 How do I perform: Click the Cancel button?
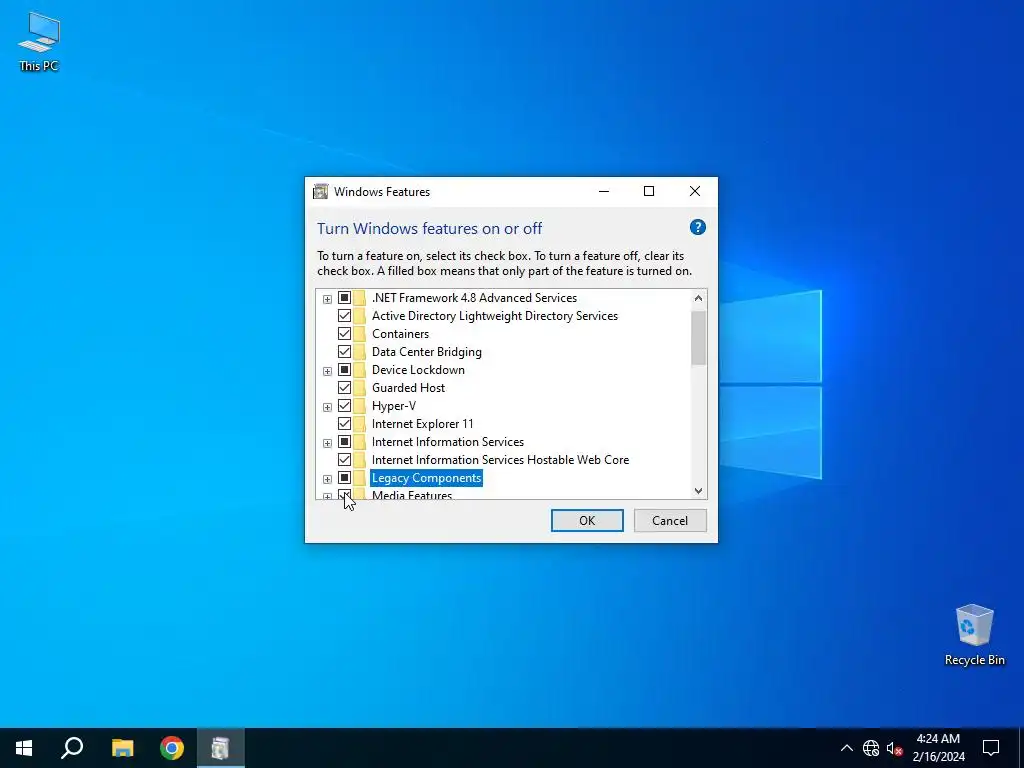[x=670, y=520]
